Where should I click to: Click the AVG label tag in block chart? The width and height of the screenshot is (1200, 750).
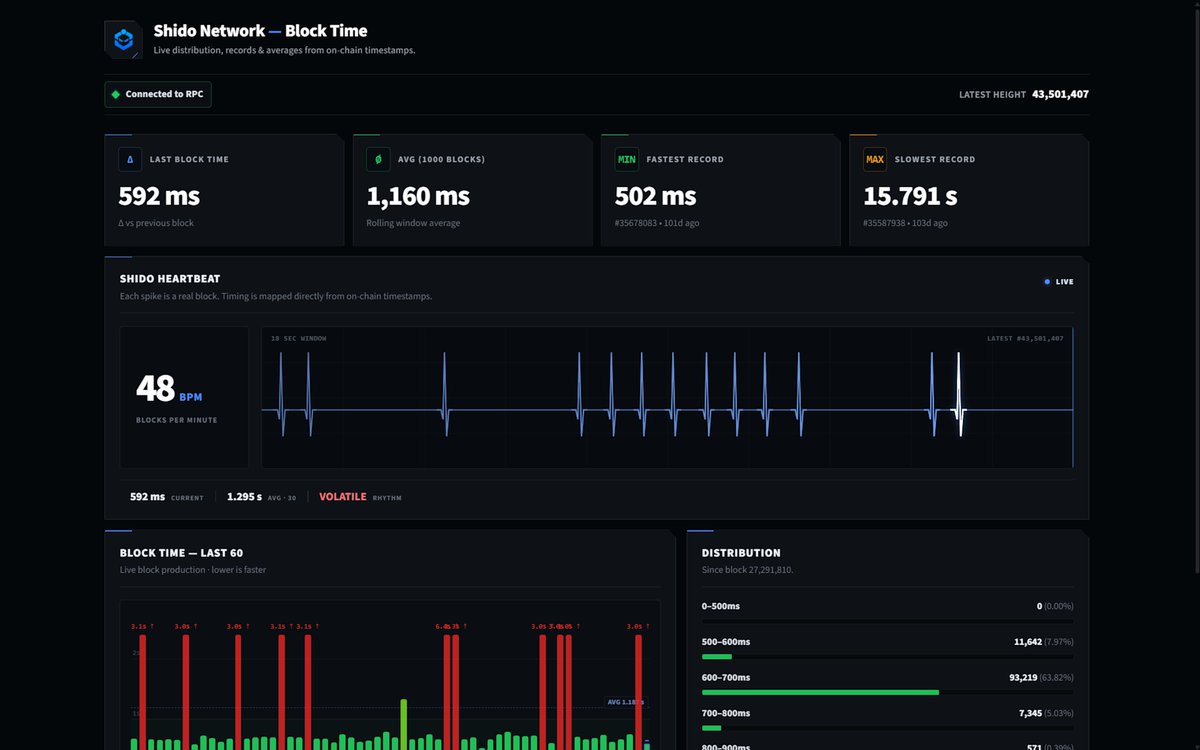click(x=625, y=702)
